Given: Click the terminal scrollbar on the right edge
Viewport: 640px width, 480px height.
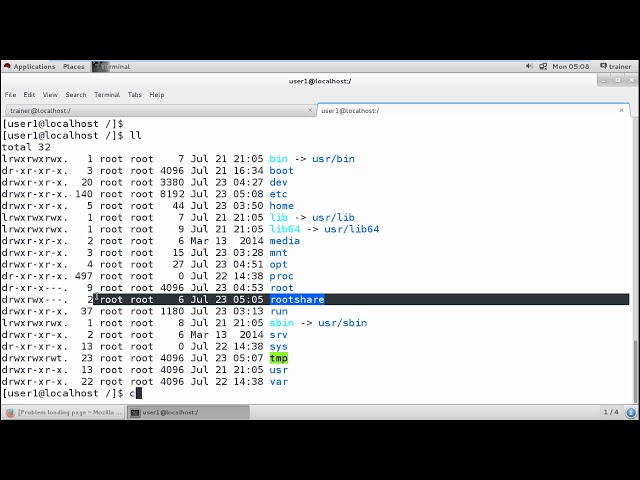Looking at the screenshot, I should [633, 370].
